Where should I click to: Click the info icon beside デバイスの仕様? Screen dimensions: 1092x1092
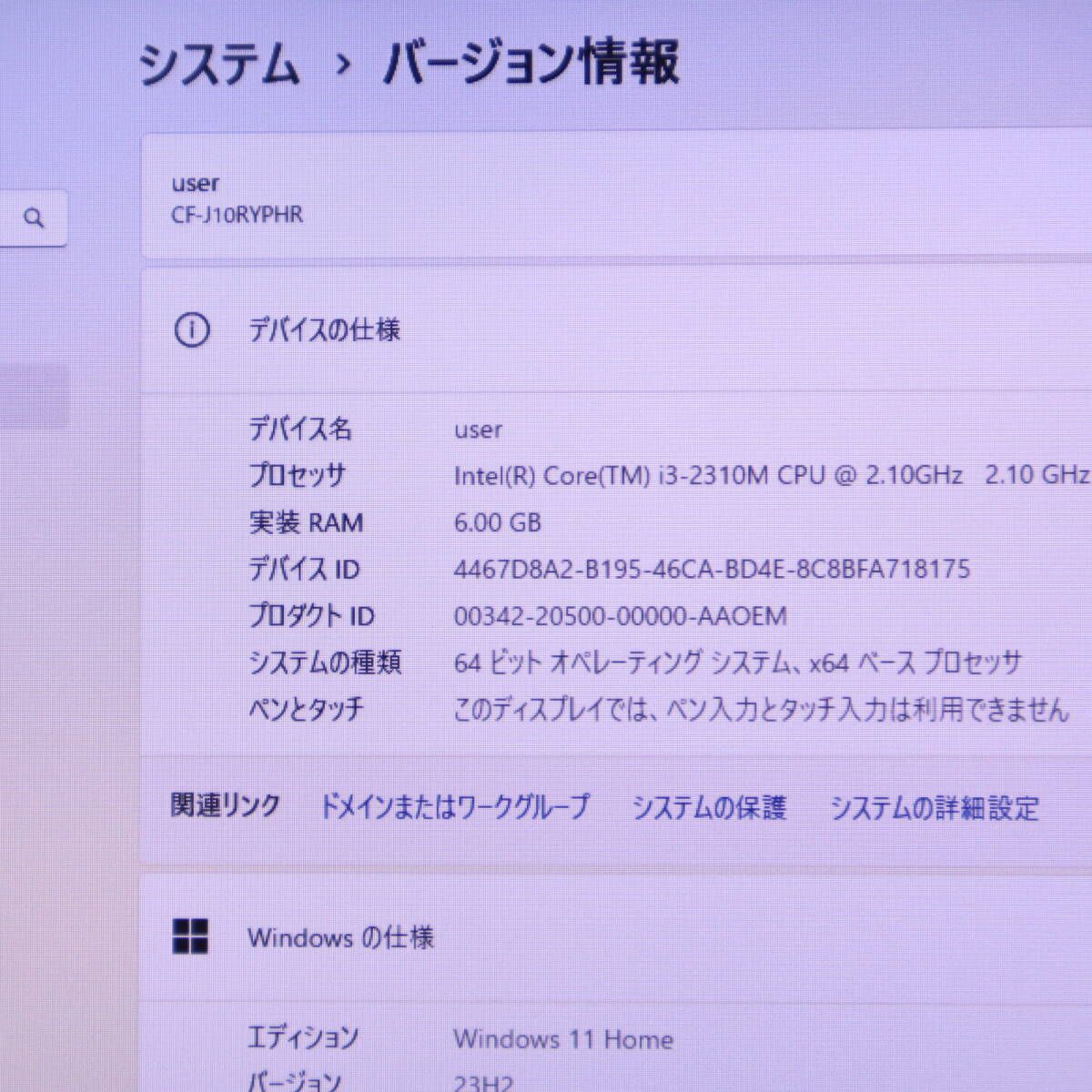tap(191, 329)
